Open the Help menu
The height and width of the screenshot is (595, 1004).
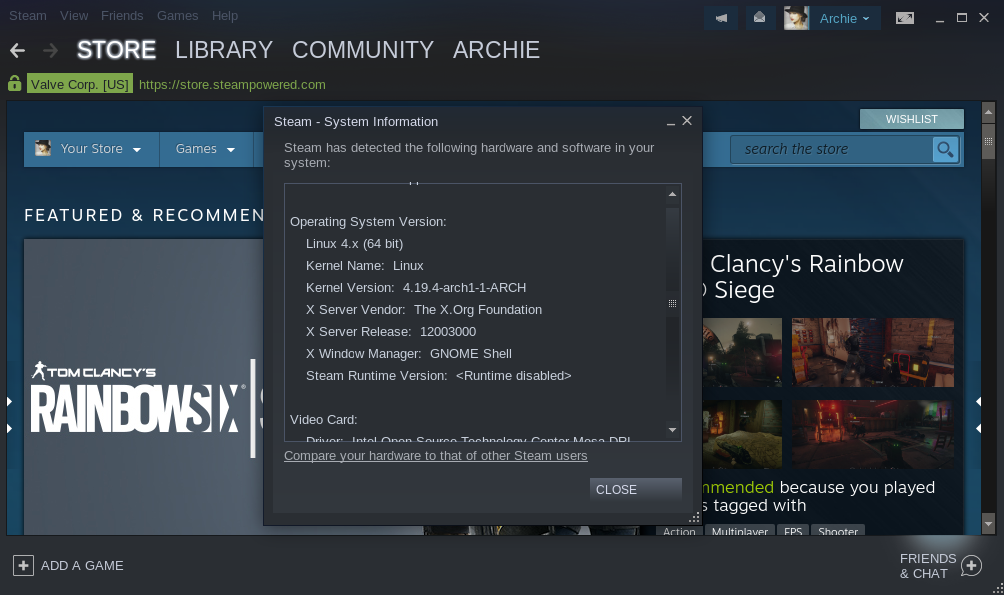[225, 15]
